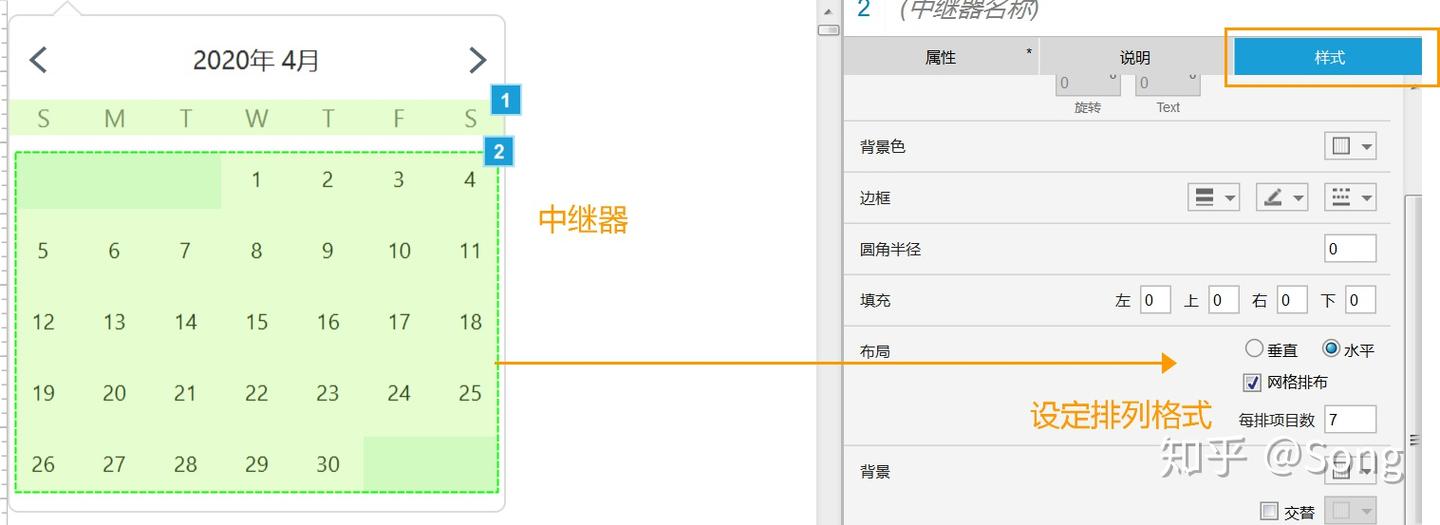Switch to the 说明 tab
This screenshot has height=525, width=1440.
pyautogui.click(x=1135, y=58)
